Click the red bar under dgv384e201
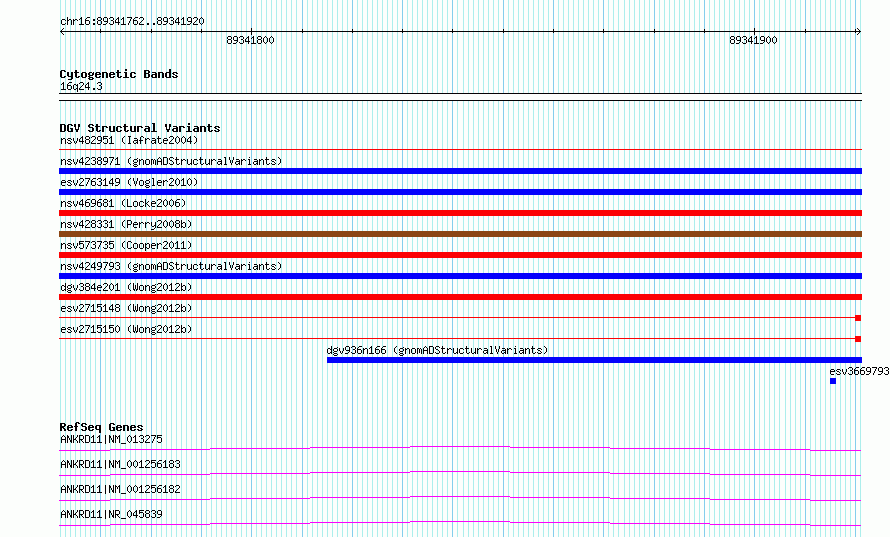The height and width of the screenshot is (537, 890). pos(460,297)
